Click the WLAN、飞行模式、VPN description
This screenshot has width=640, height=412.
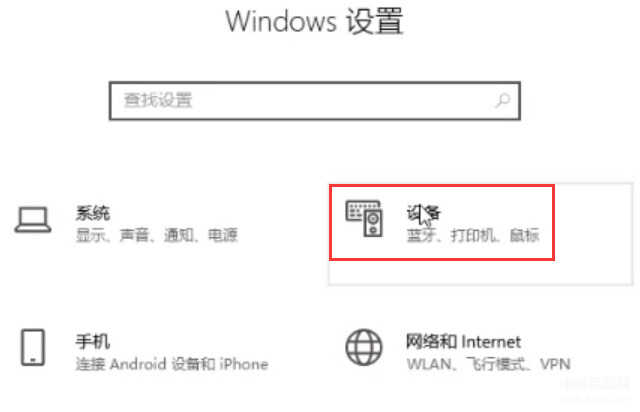[x=489, y=364]
